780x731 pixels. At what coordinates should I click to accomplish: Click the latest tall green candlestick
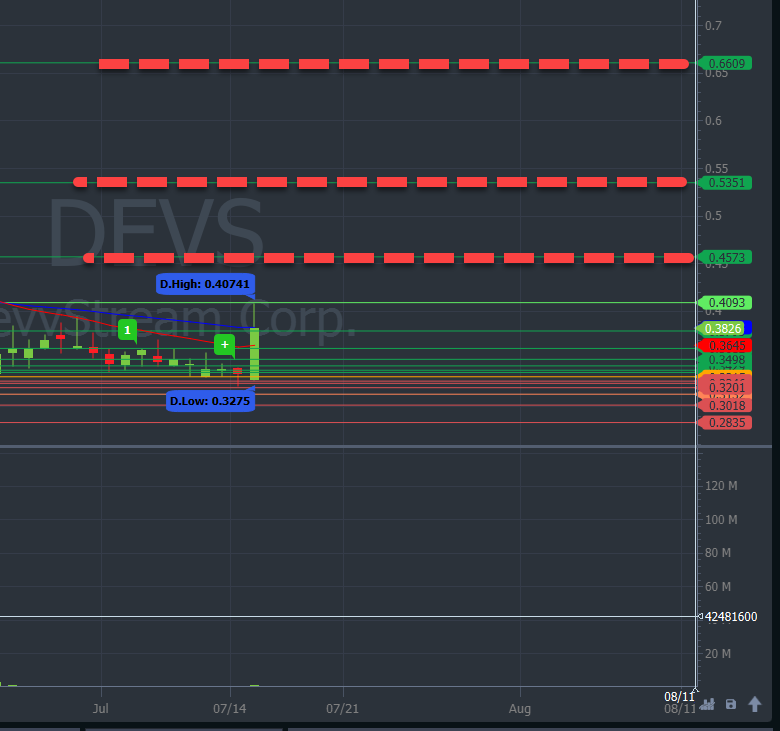click(x=254, y=354)
